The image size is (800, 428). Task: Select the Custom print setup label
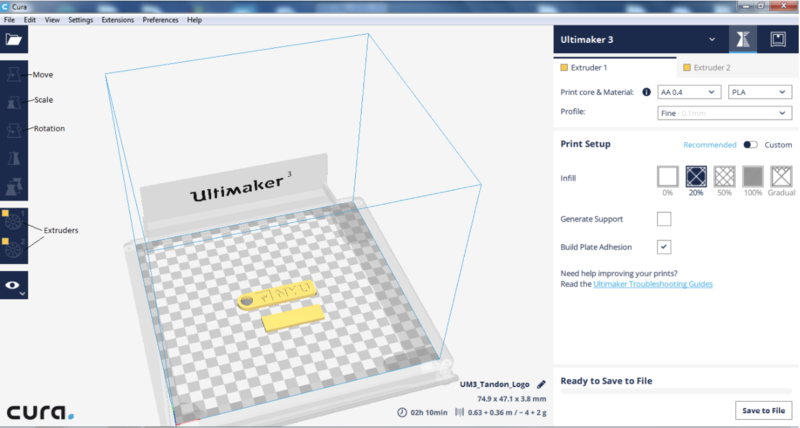pos(778,145)
